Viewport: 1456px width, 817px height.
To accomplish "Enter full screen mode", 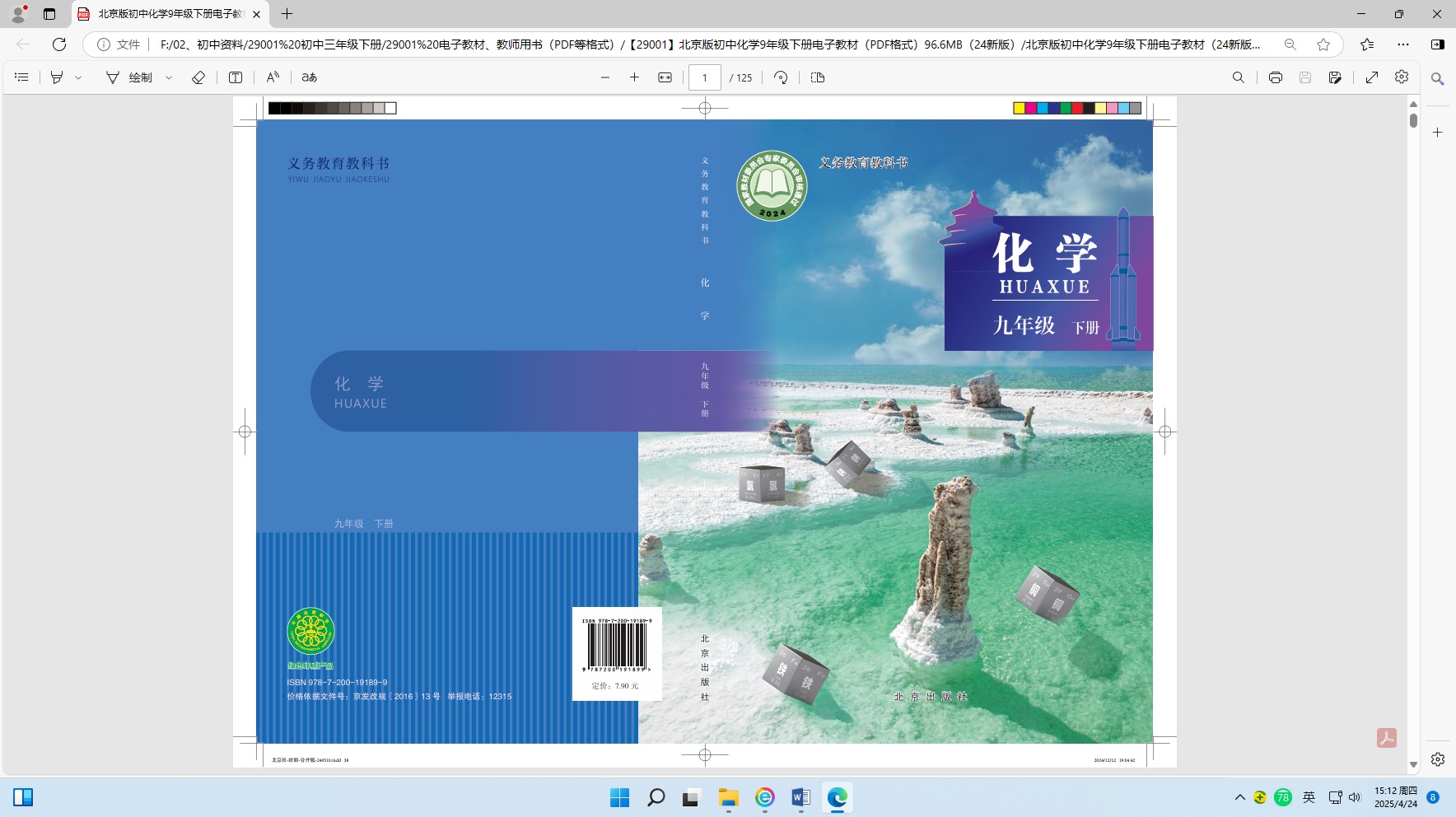I will point(1371,77).
